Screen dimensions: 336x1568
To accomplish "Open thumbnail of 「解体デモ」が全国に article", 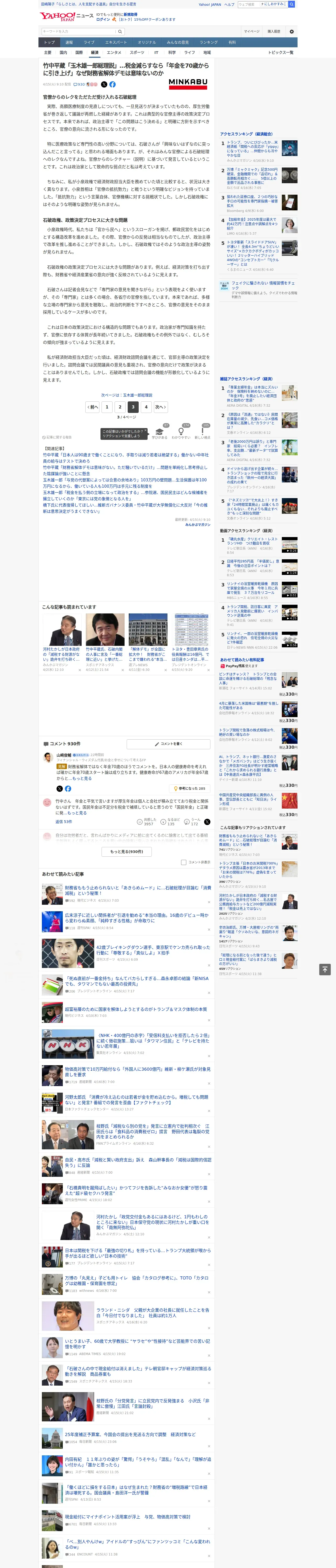I will [148, 629].
